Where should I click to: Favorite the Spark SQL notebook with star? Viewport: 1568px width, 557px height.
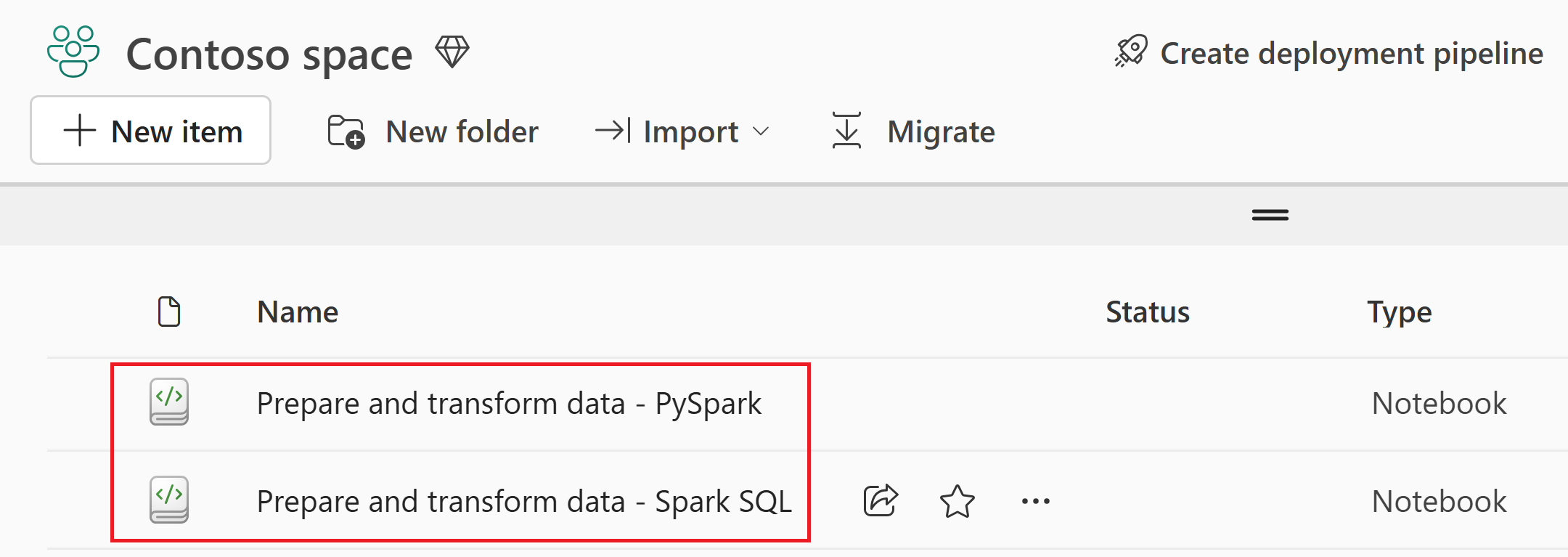coord(957,501)
